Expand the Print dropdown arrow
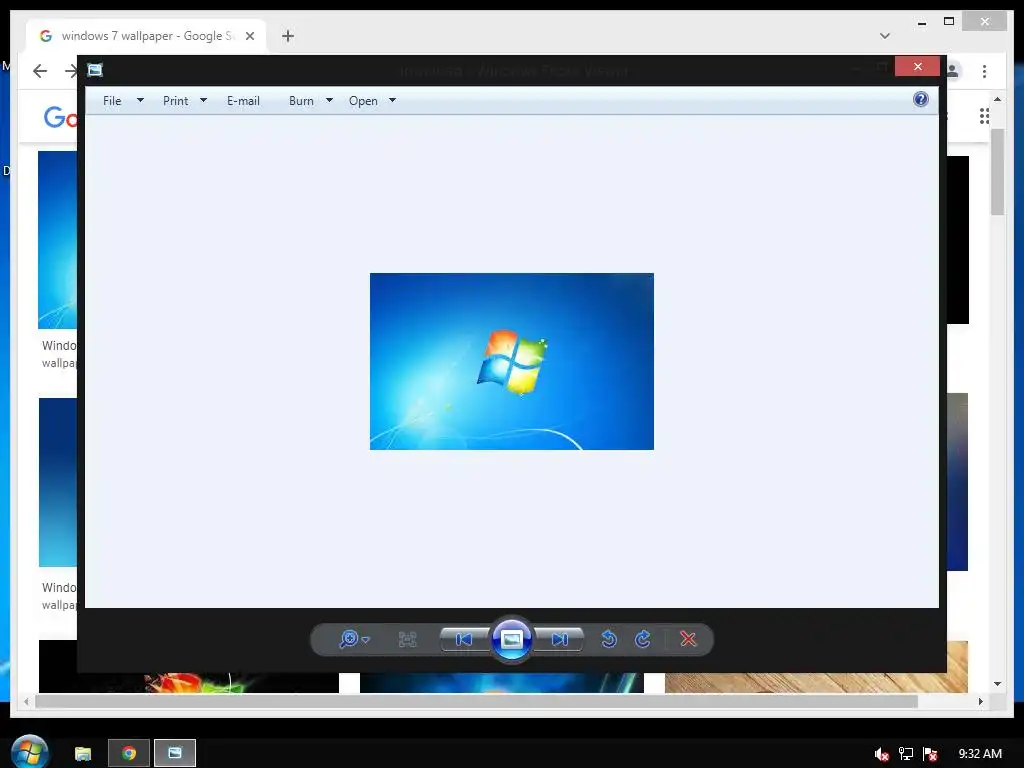Screen dimensions: 1024x768 203,101
